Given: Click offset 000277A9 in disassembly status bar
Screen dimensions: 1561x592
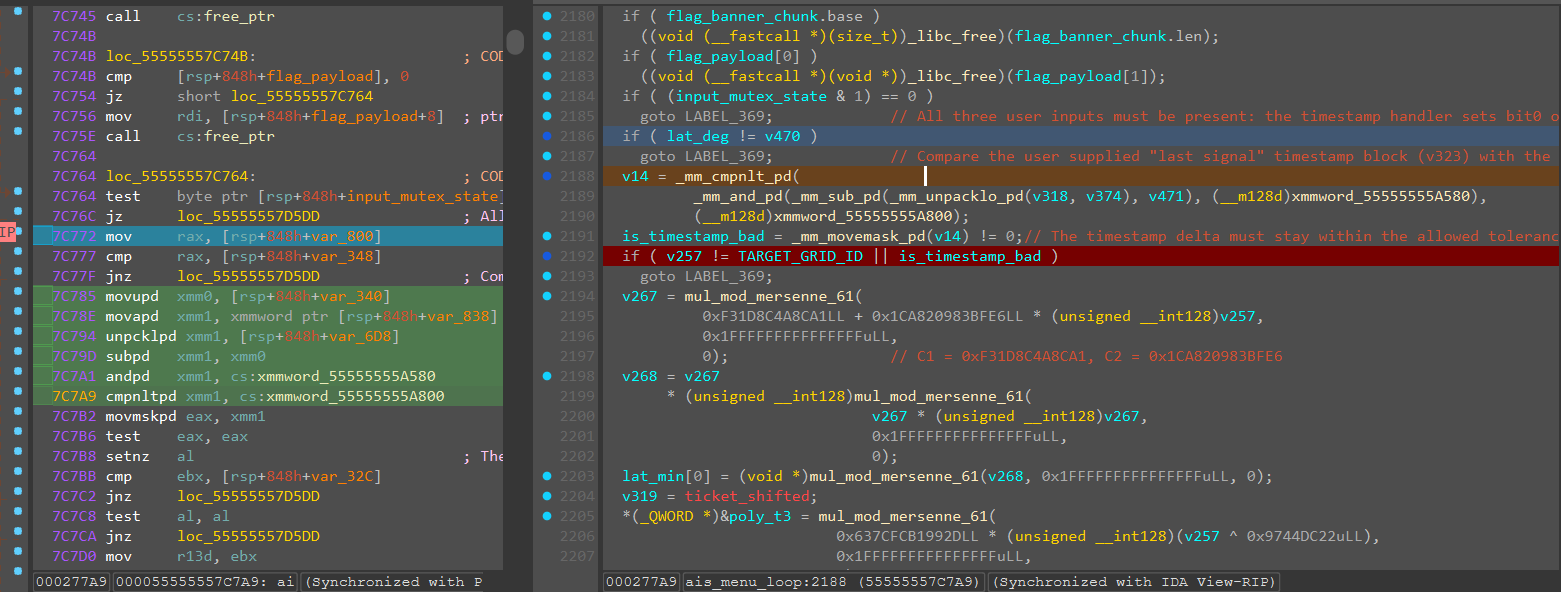Looking at the screenshot, I should pos(72,582).
